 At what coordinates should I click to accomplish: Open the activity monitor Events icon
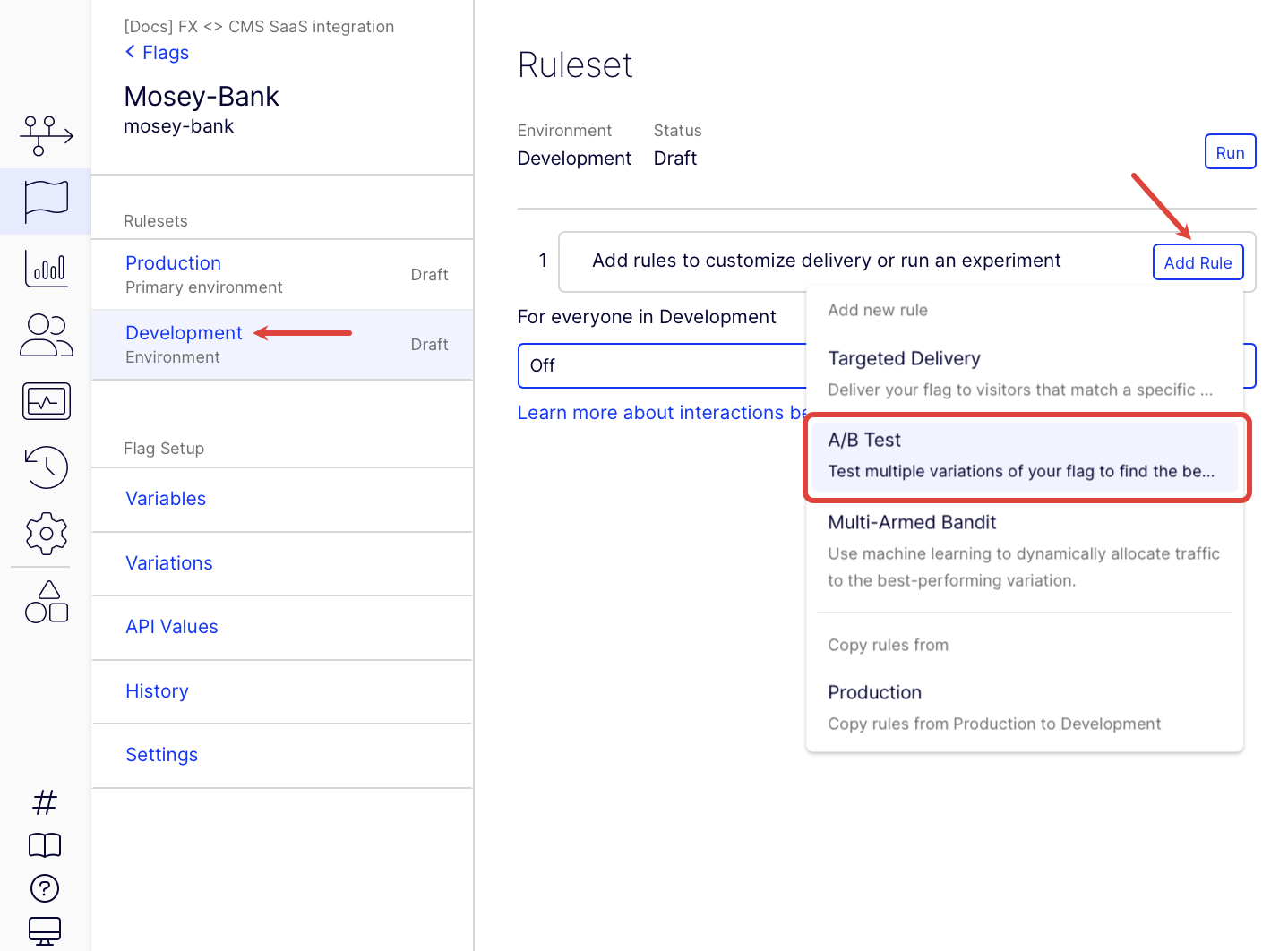click(46, 401)
